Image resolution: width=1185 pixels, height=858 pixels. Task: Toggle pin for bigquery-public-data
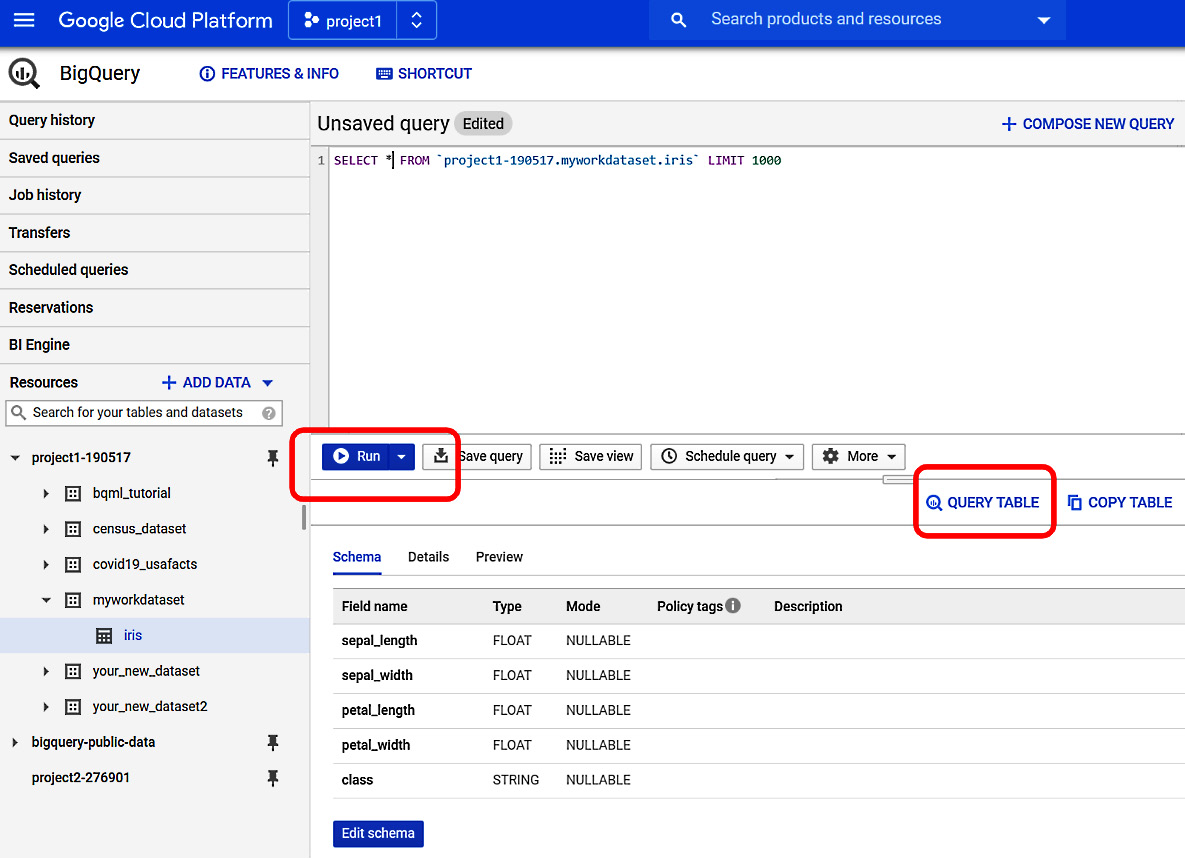pos(273,743)
